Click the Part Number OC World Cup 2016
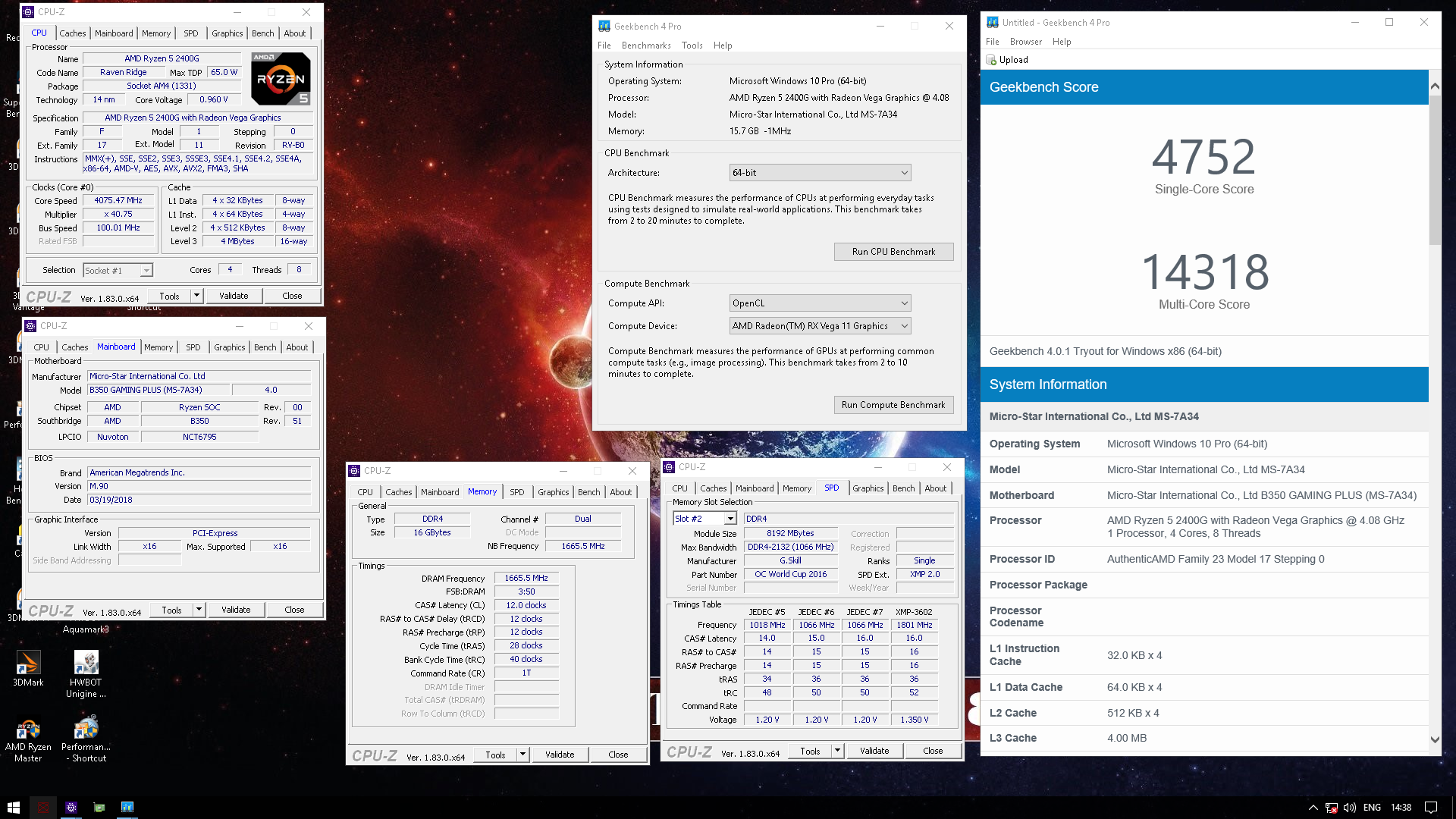1456x819 pixels. click(790, 575)
